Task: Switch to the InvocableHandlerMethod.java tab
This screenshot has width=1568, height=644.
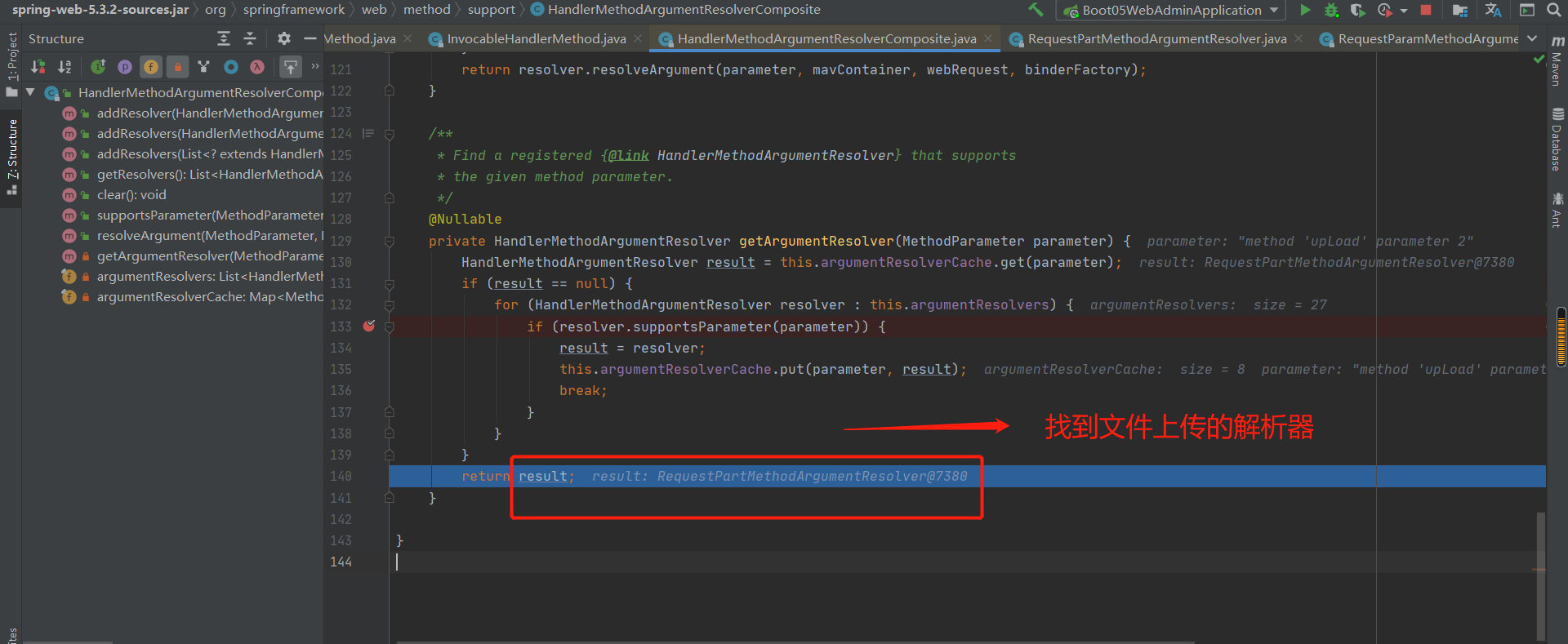Action: (537, 38)
